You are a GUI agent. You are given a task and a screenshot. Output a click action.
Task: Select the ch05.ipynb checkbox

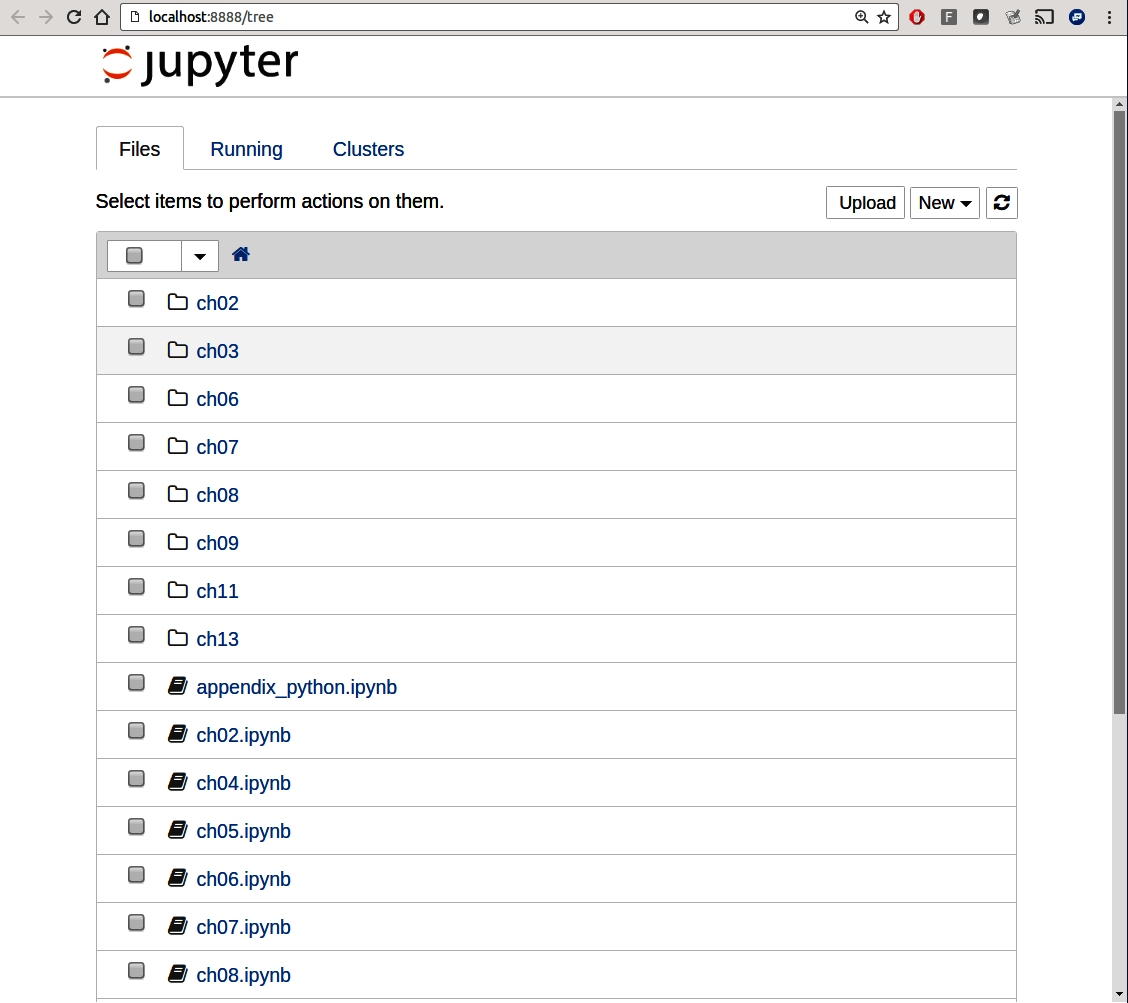tap(136, 827)
